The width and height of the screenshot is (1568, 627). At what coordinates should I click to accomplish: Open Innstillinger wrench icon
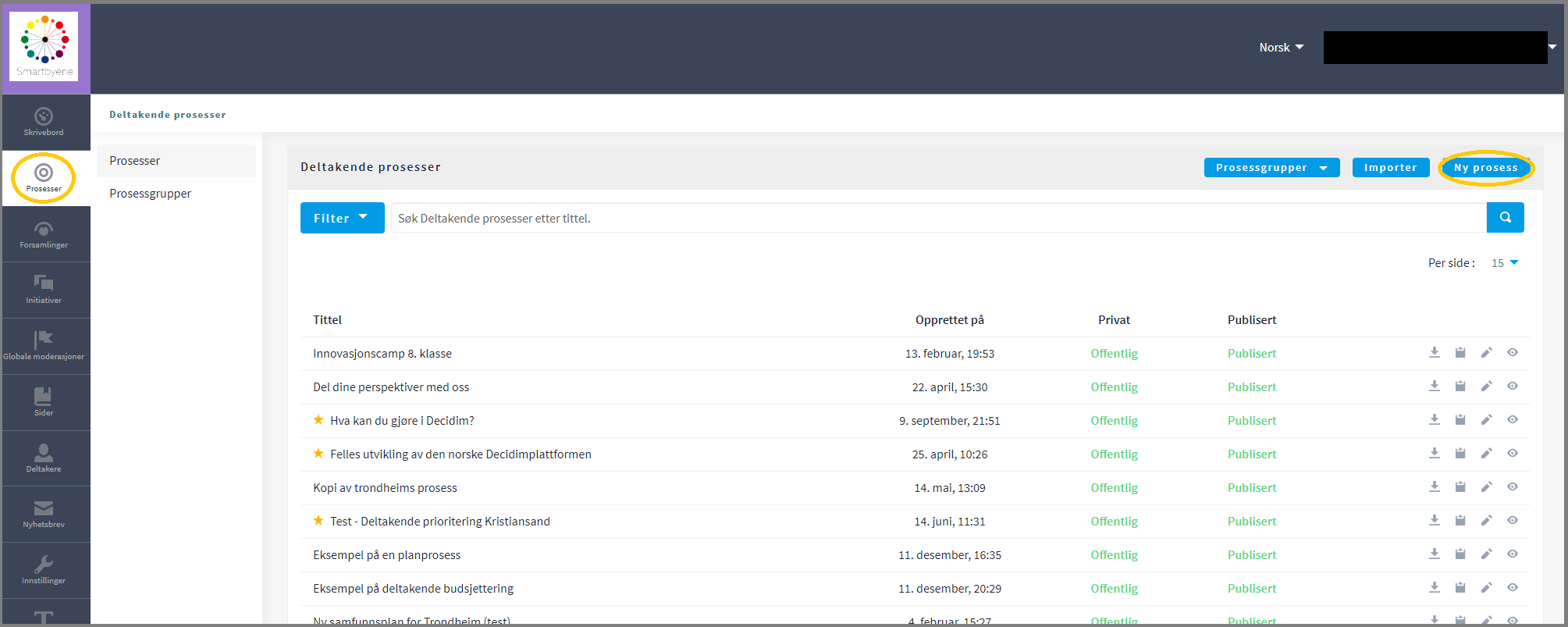pos(44,565)
